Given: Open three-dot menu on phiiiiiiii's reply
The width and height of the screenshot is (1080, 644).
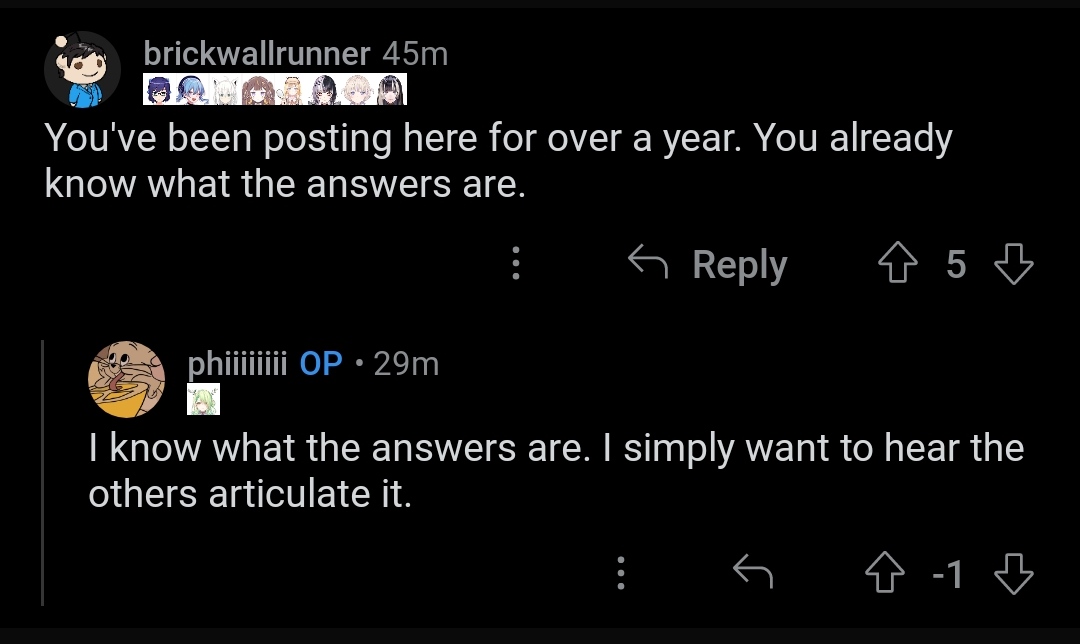Looking at the screenshot, I should click(621, 573).
